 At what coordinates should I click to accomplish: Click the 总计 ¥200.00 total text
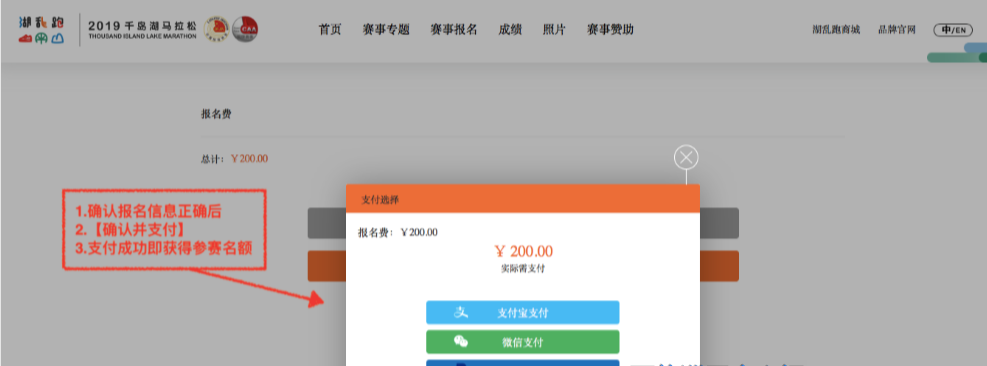[x=234, y=159]
